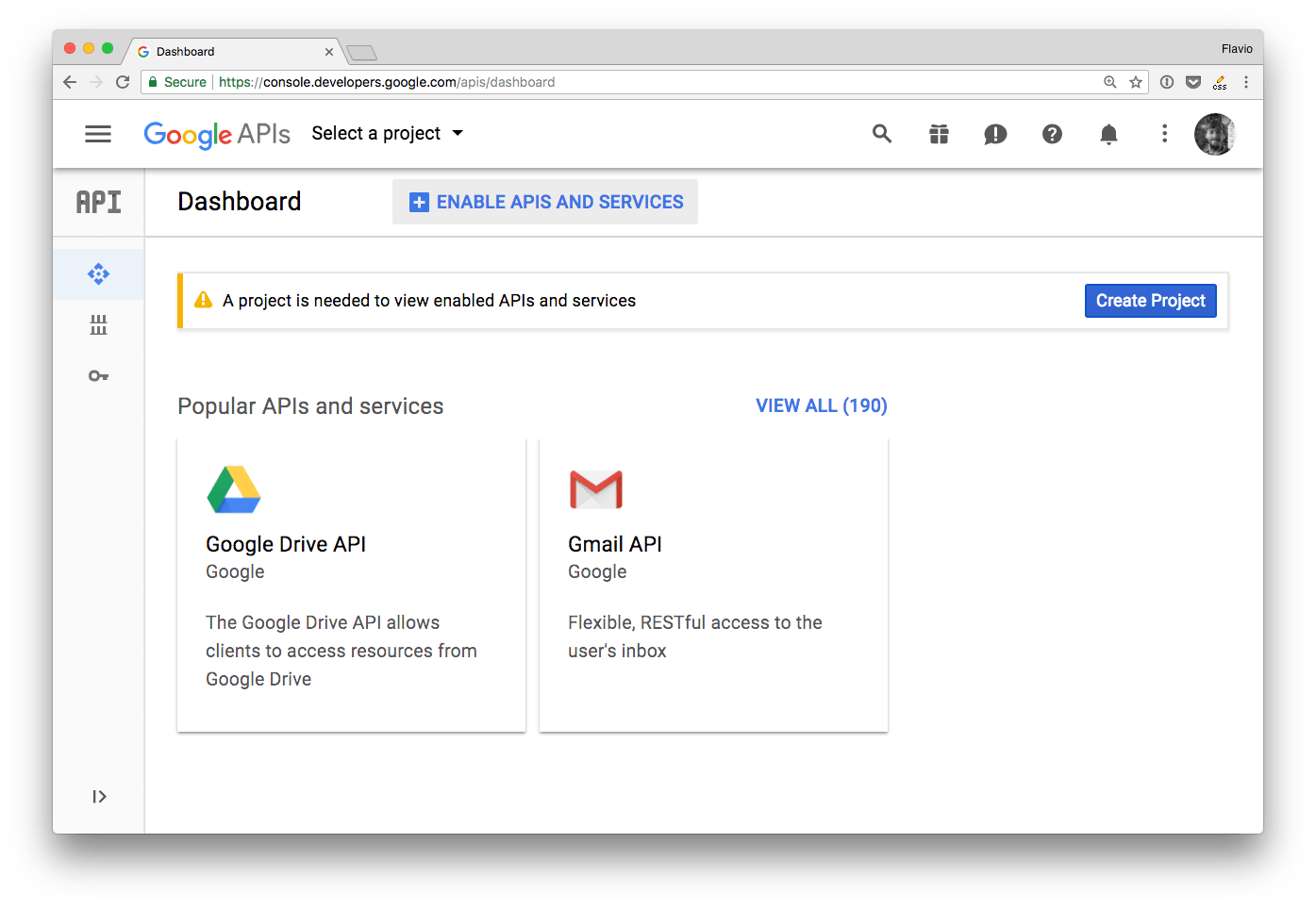Open the hamburger navigation menu
Viewport: 1316px width, 909px height.
(x=98, y=134)
